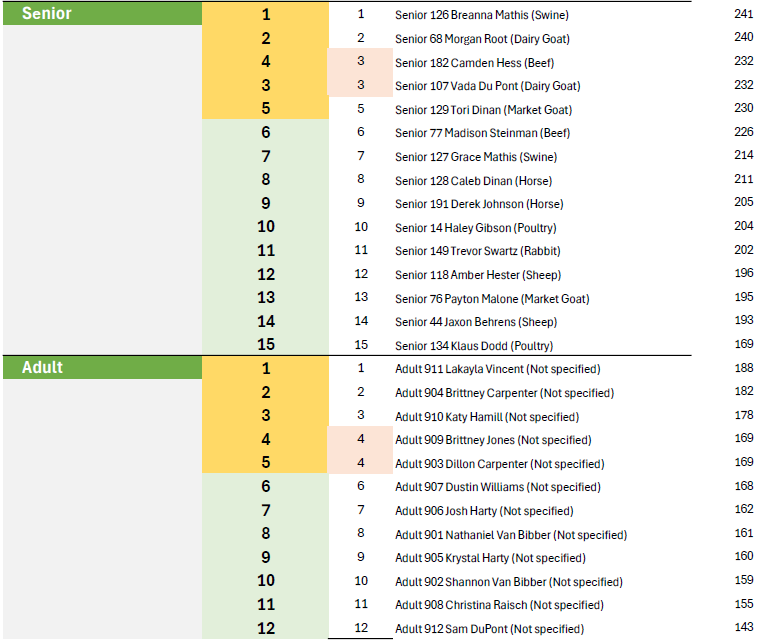The image size is (769, 642).
Task: Click the highlighted tie rank beside Camden Hess
Action: [x=360, y=61]
